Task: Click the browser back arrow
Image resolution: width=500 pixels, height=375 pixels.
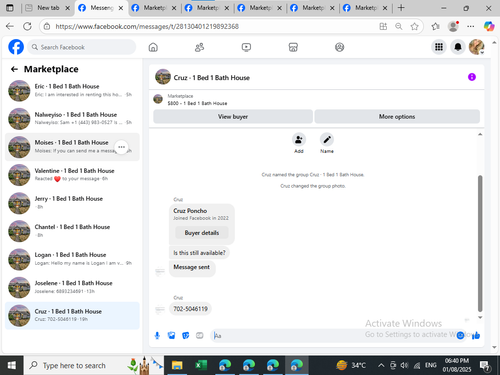Action: click(10, 26)
